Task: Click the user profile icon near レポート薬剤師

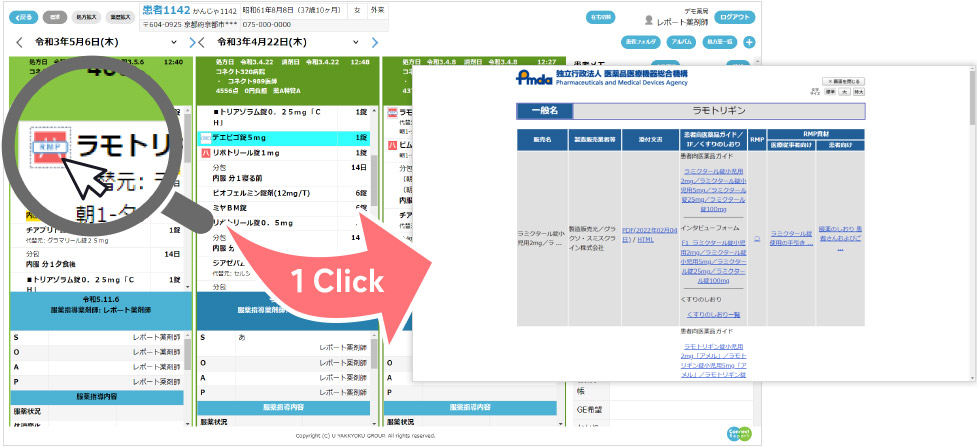Action: tap(649, 20)
